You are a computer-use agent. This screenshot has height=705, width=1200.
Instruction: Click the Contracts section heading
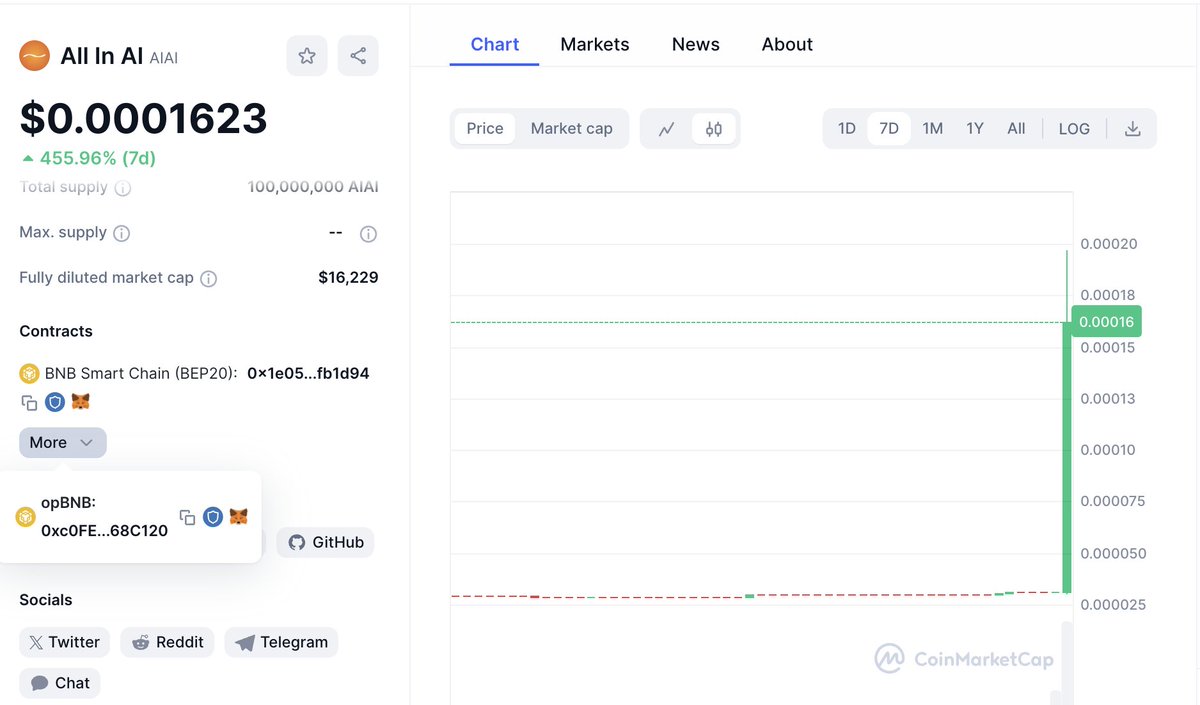point(56,331)
